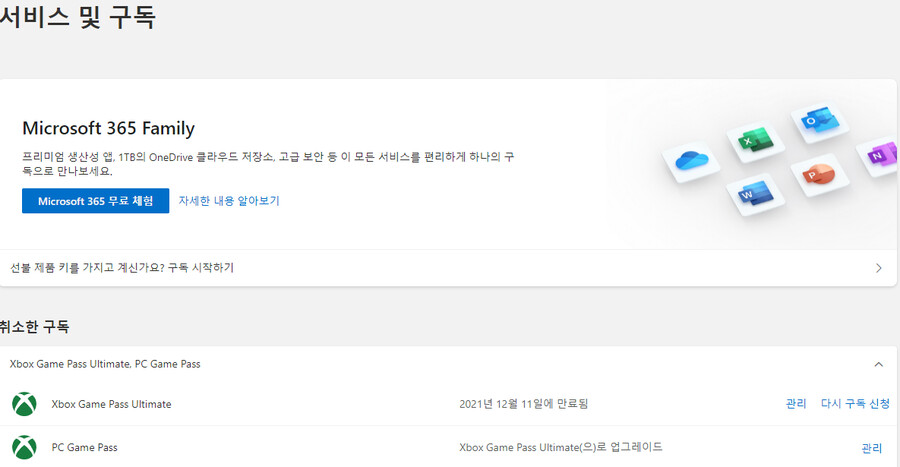This screenshot has height=467, width=900.
Task: Click 다시 구독 신청 link
Action: [855, 404]
